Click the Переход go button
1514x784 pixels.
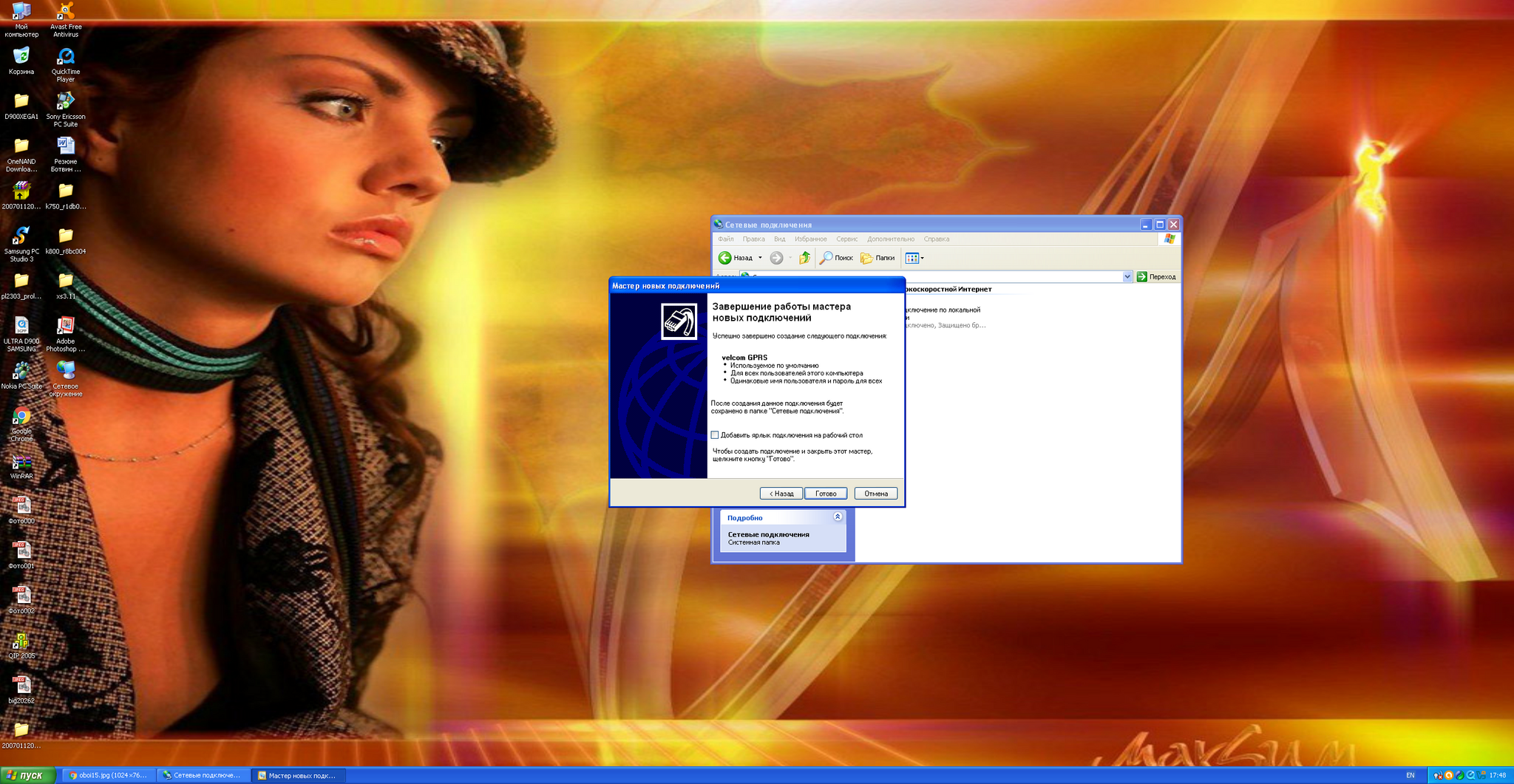(1156, 276)
